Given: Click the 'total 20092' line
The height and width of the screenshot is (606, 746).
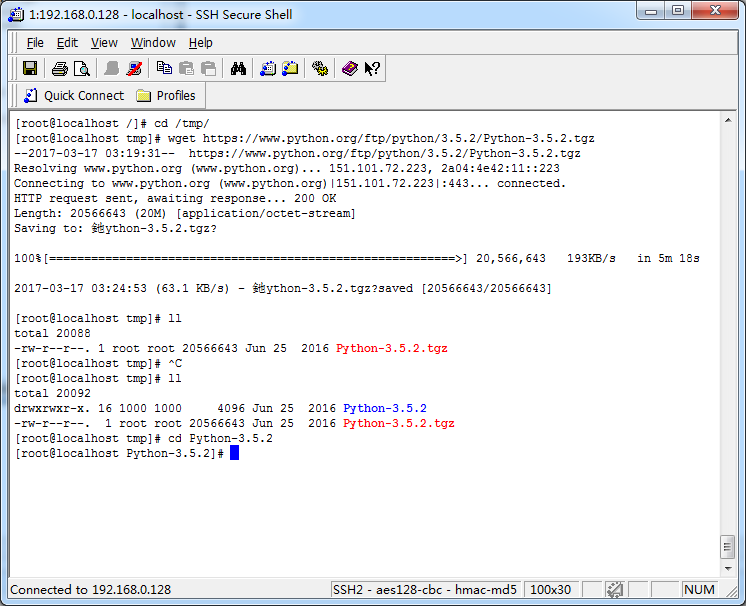Looking at the screenshot, I should pos(52,393).
